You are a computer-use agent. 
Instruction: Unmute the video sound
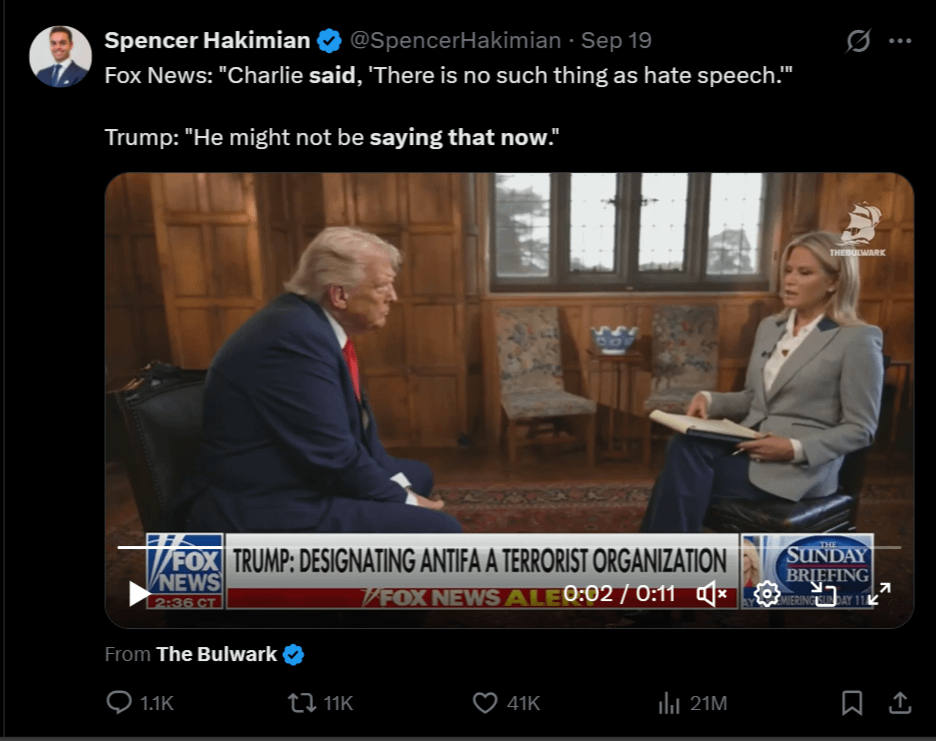[x=712, y=594]
